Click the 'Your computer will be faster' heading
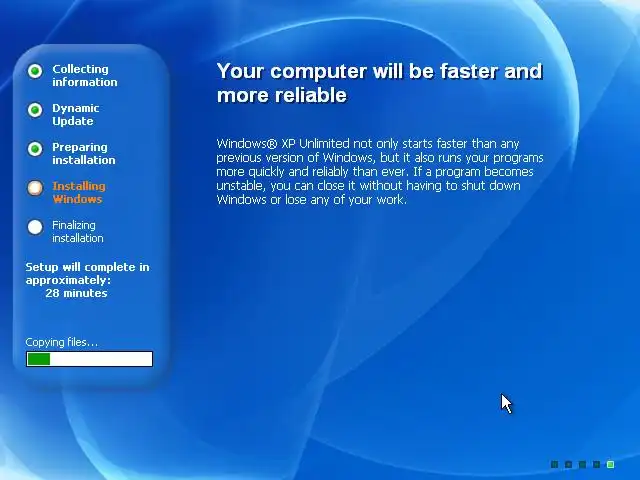The width and height of the screenshot is (640, 480). [379, 83]
